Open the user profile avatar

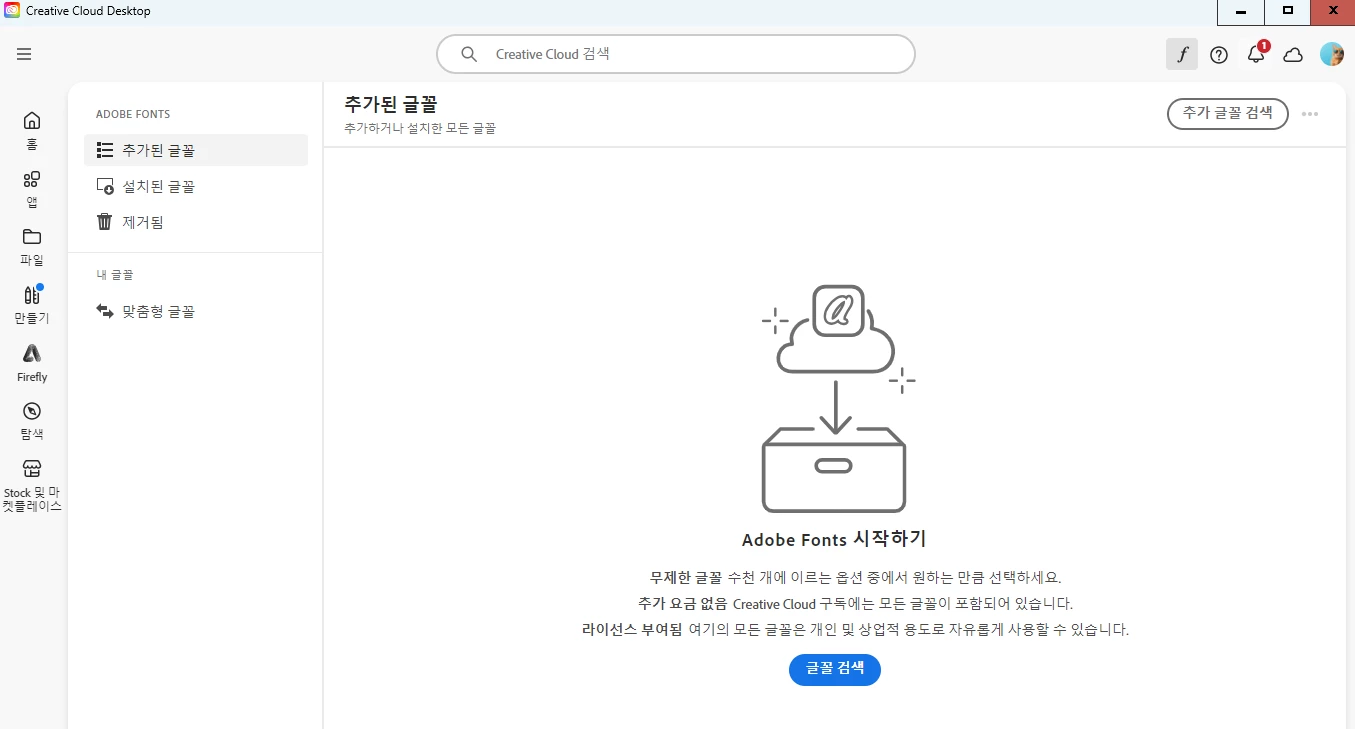(1331, 54)
